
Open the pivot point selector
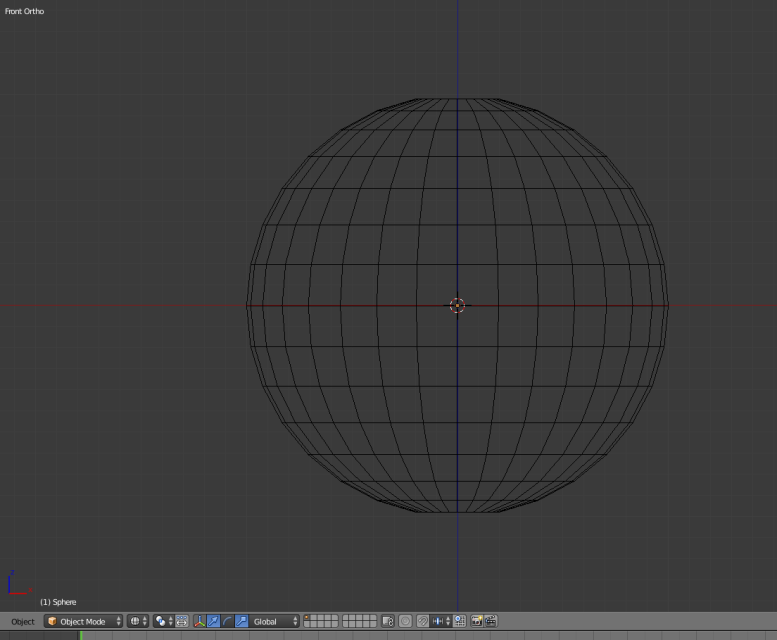[163, 621]
